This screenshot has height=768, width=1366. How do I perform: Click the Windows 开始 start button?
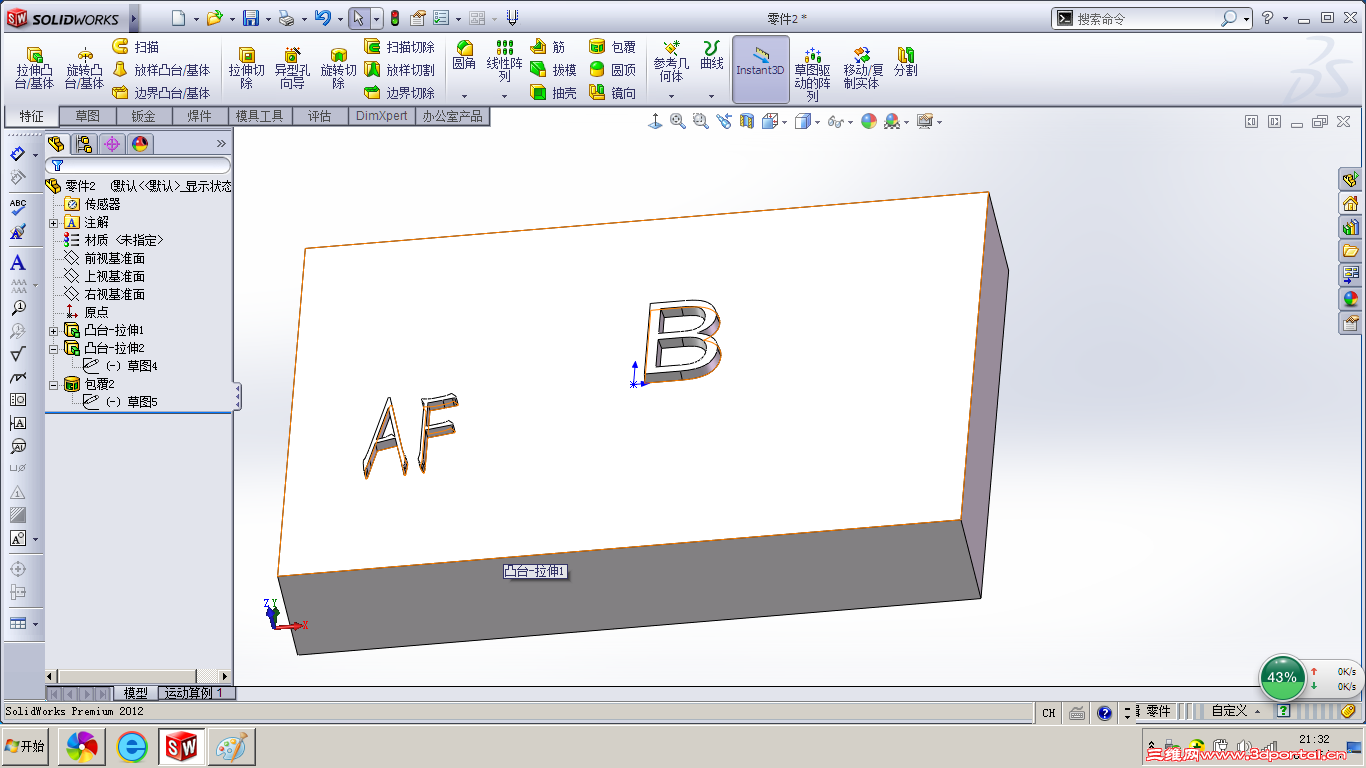[25, 746]
